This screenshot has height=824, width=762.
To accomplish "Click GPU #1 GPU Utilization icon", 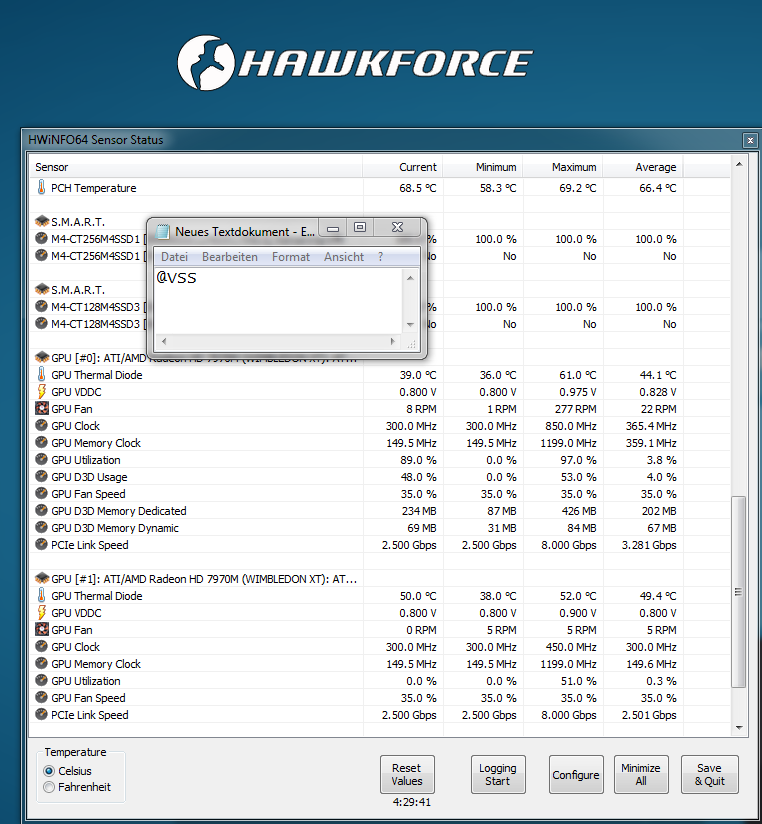I will tap(42, 680).
